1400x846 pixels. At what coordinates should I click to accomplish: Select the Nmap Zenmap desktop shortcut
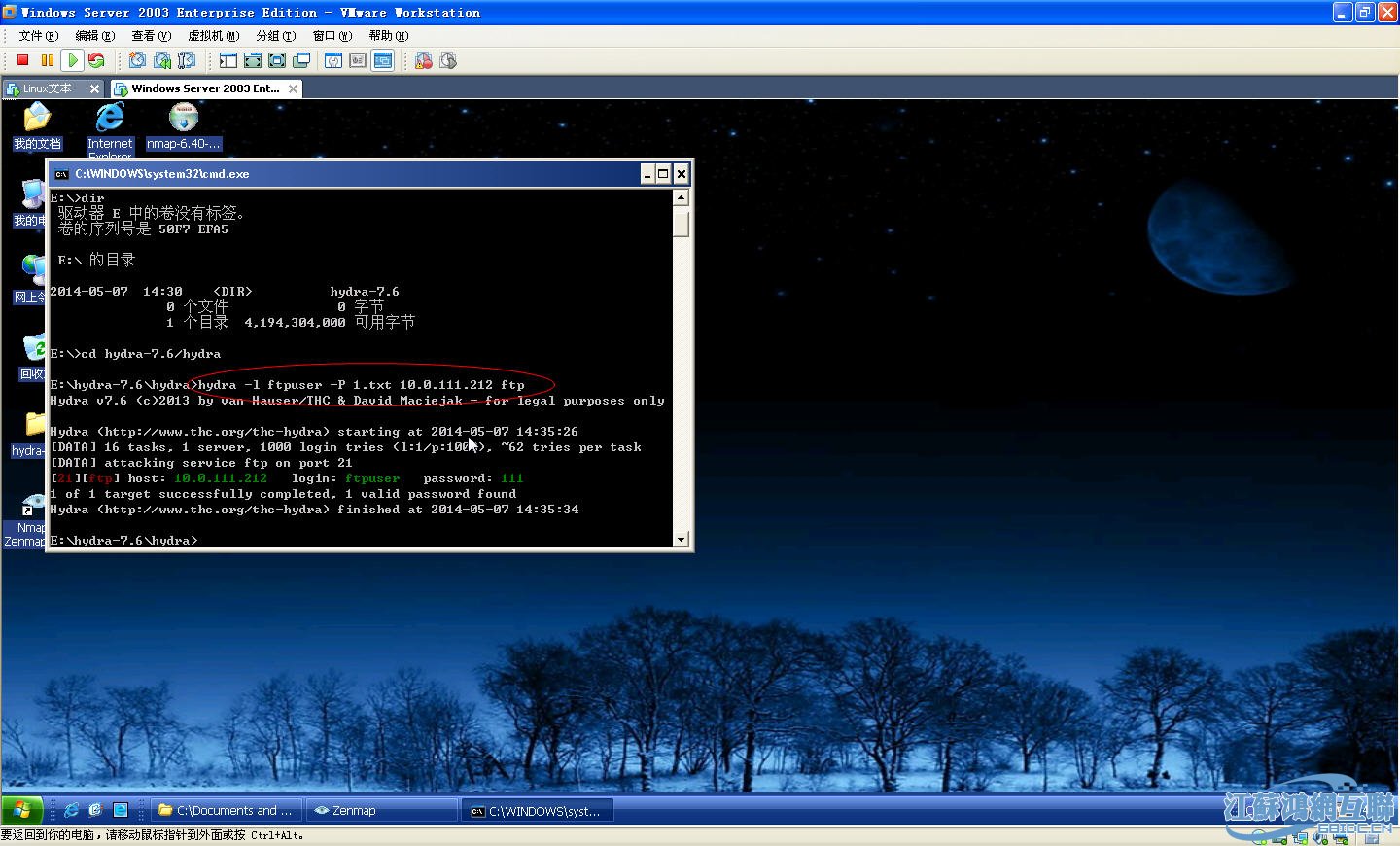tap(25, 519)
